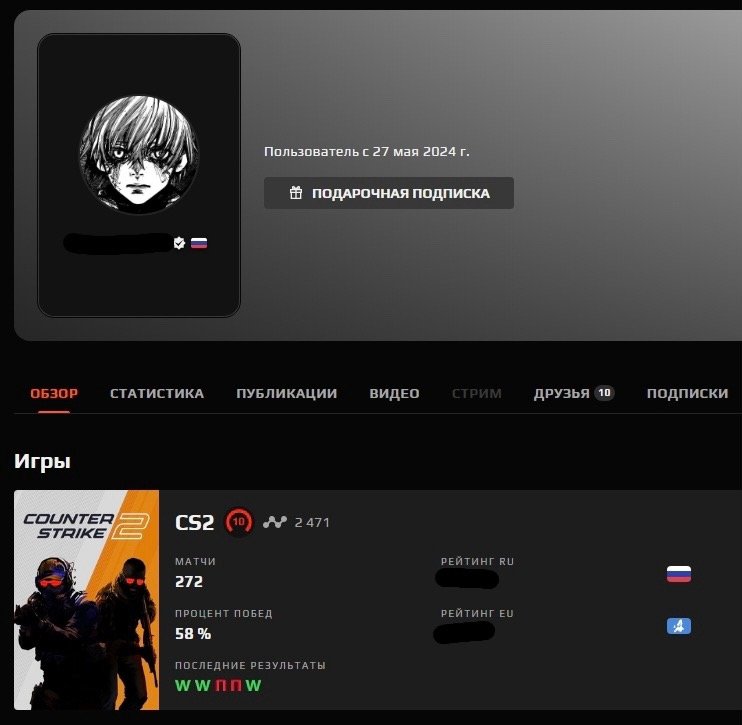Click the ПРОЦЕНТ ПОБЕД label
The image size is (742, 725).
coord(223,613)
